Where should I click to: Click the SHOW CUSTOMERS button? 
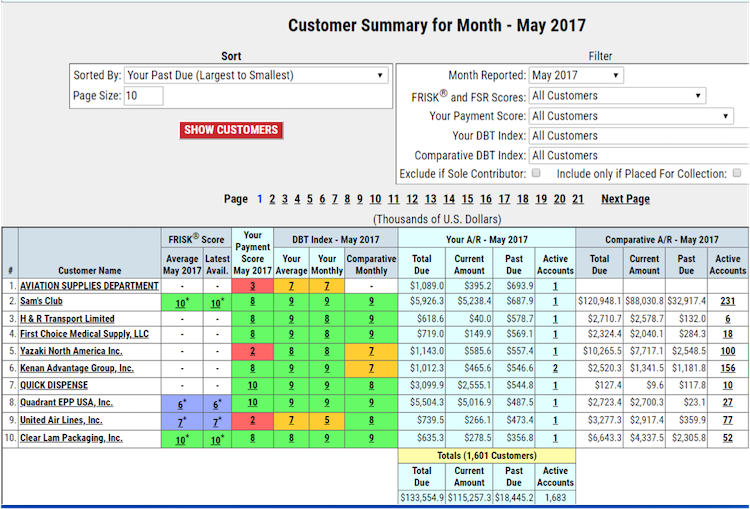click(x=231, y=130)
